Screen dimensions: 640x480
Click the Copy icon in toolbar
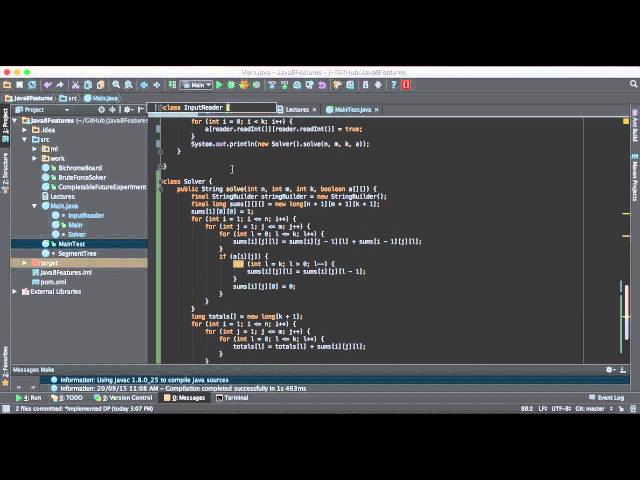coord(88,85)
